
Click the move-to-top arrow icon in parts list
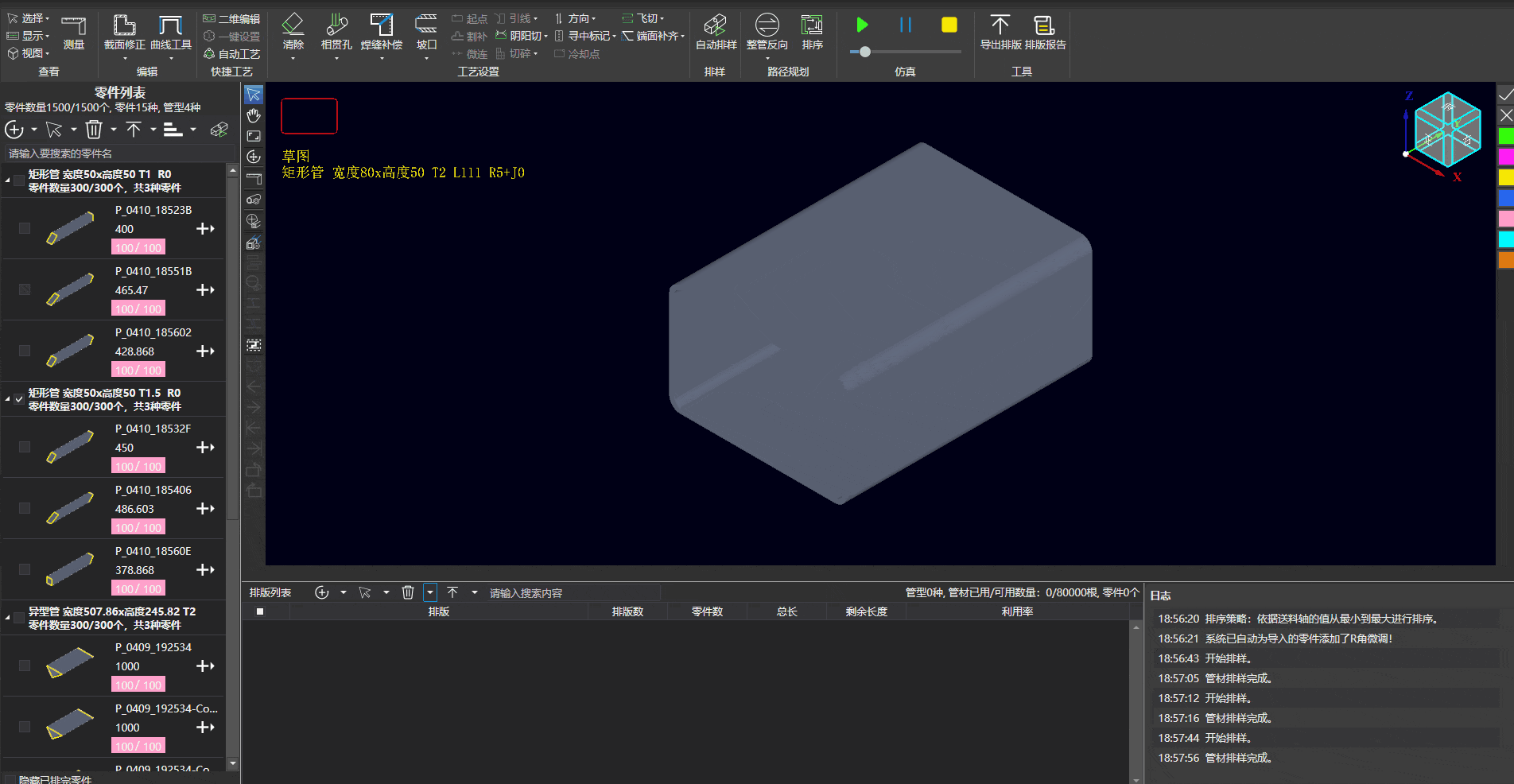tap(134, 130)
